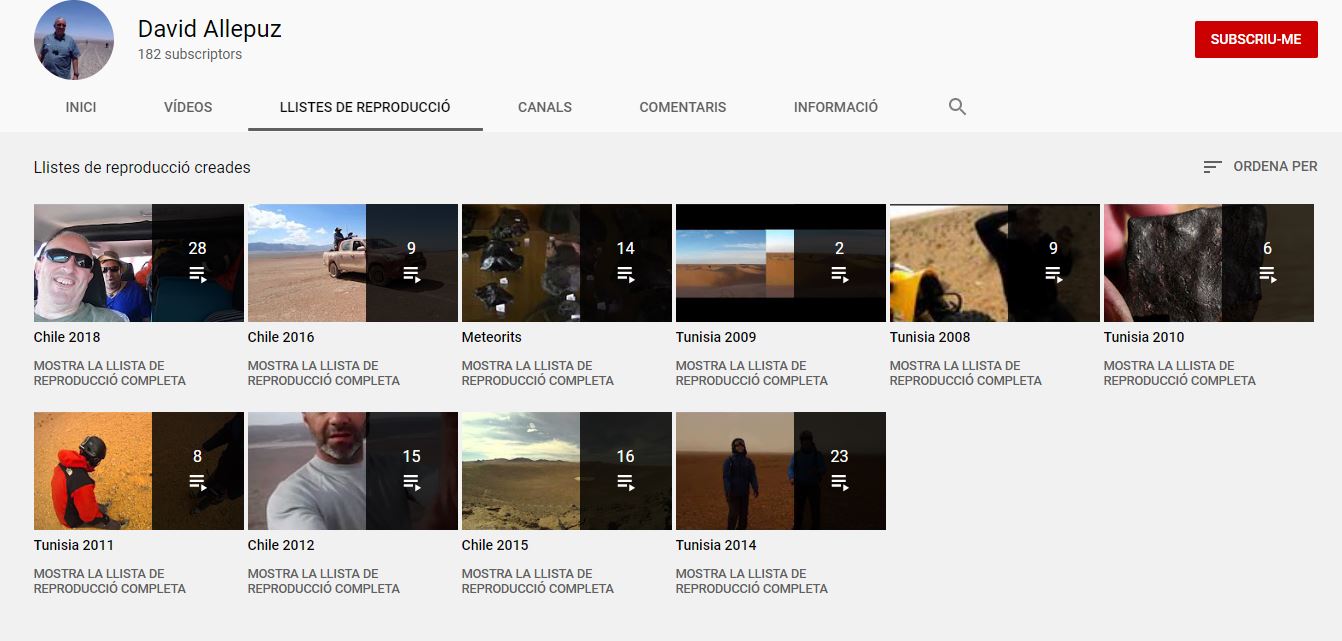Click playlist icon on Chile 2012 thumbnail
Screen dimensions: 1342x641
411,481
